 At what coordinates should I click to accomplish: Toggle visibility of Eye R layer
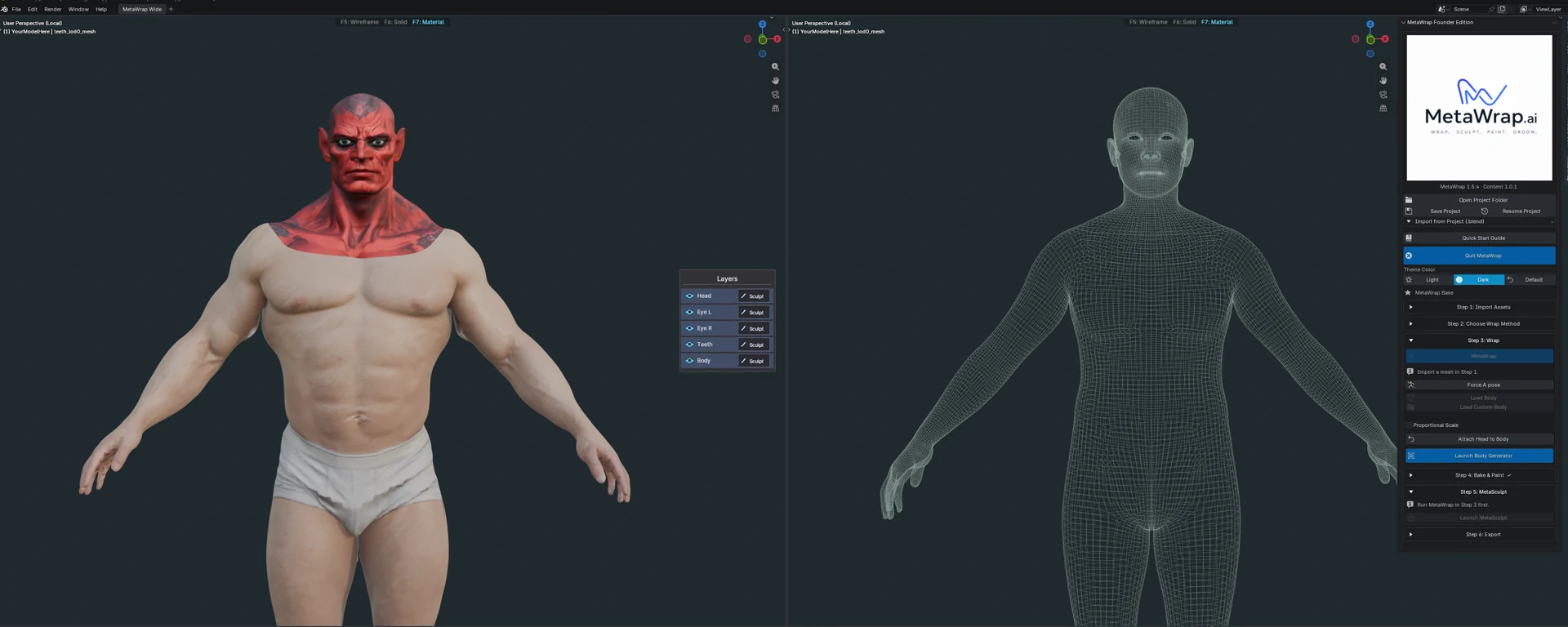tap(689, 328)
